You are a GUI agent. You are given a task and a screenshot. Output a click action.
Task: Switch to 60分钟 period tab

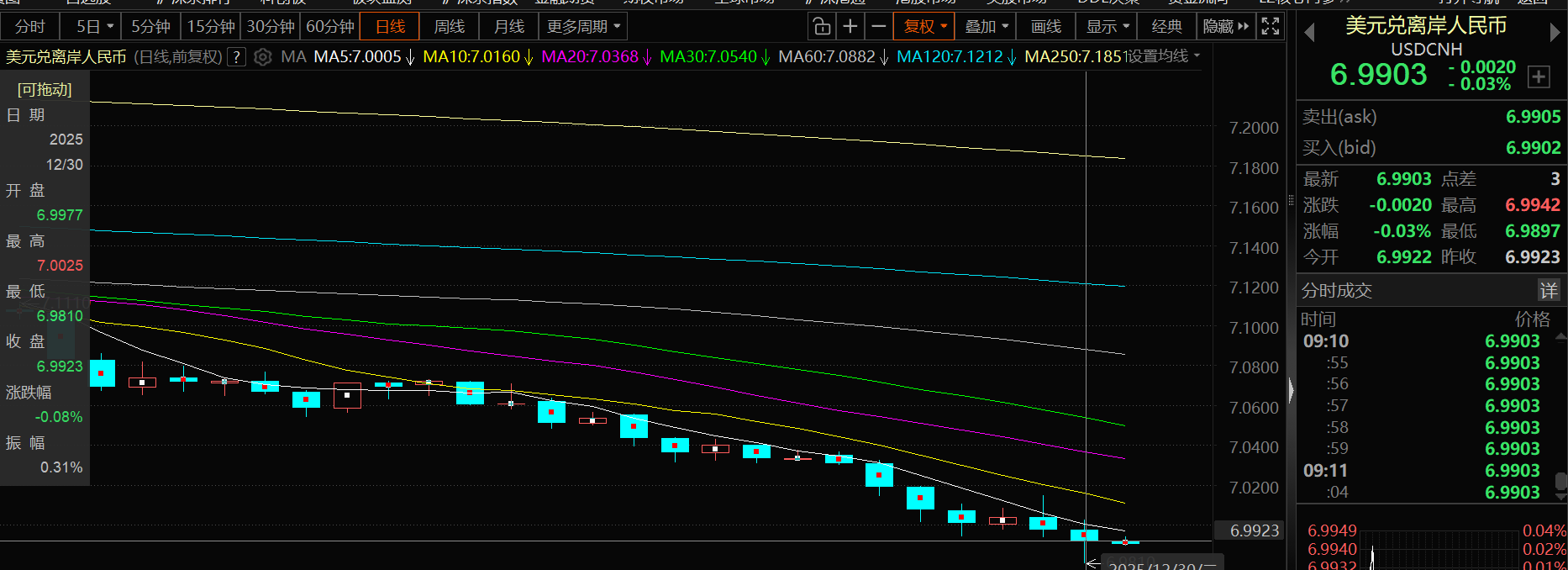coord(329,27)
